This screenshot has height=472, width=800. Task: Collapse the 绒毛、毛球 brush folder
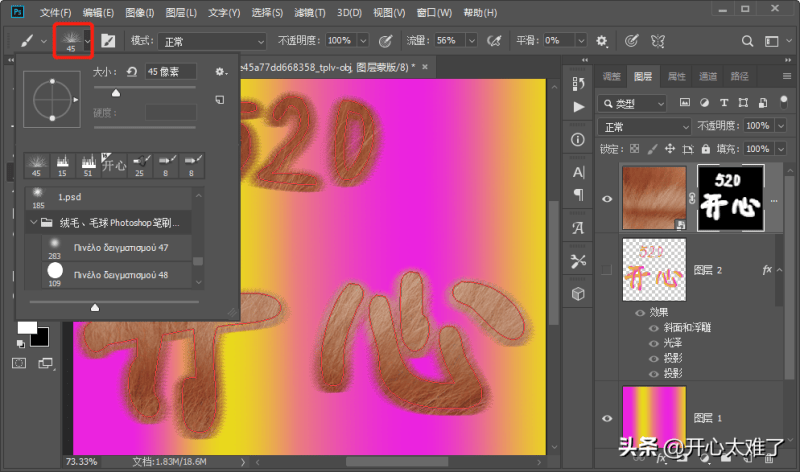[34, 223]
